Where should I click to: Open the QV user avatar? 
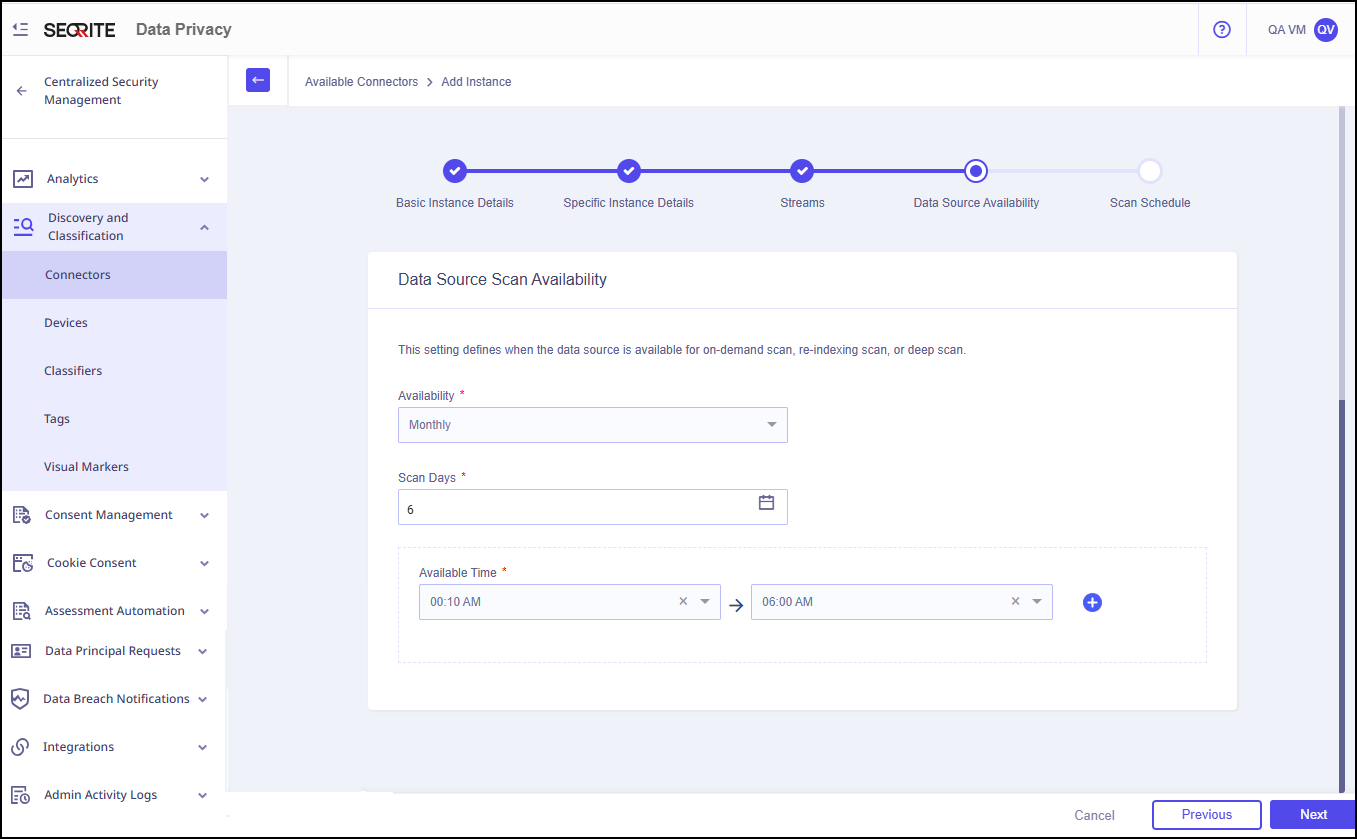(x=1325, y=30)
